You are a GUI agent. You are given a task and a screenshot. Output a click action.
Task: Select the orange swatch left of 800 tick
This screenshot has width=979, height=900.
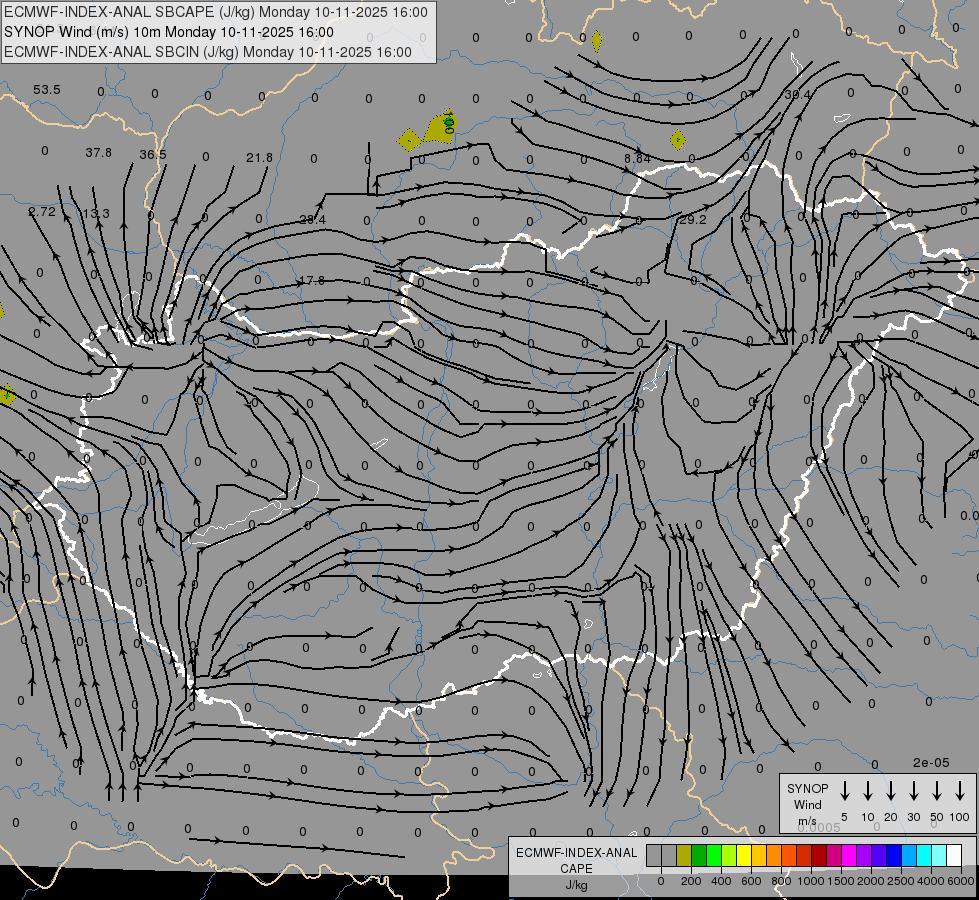pyautogui.click(x=774, y=855)
